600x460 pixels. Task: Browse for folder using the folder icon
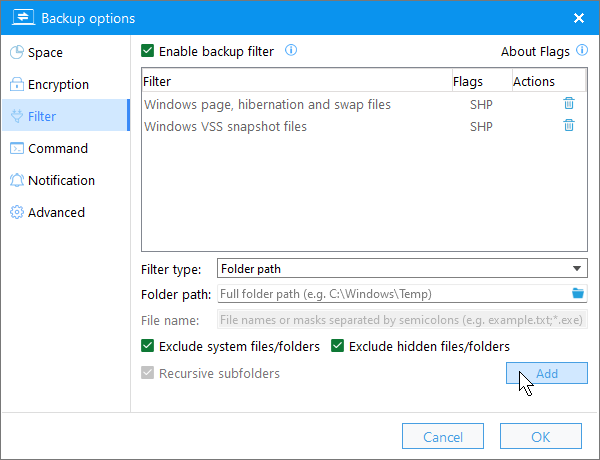577,293
